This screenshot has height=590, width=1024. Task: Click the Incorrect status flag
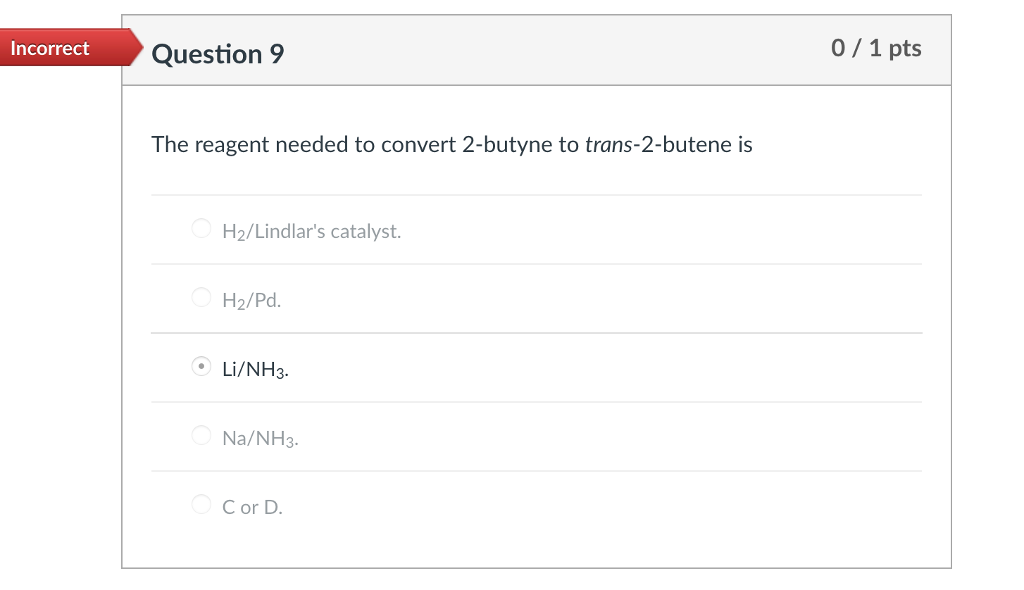[x=51, y=47]
